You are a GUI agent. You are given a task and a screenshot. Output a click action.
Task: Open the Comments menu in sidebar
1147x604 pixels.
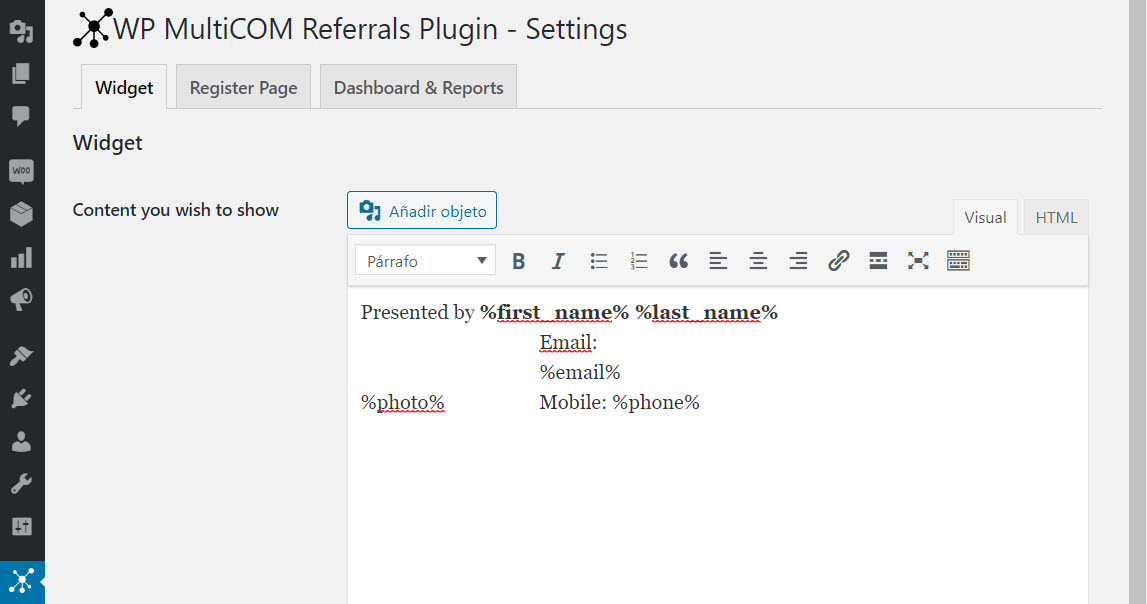point(21,116)
